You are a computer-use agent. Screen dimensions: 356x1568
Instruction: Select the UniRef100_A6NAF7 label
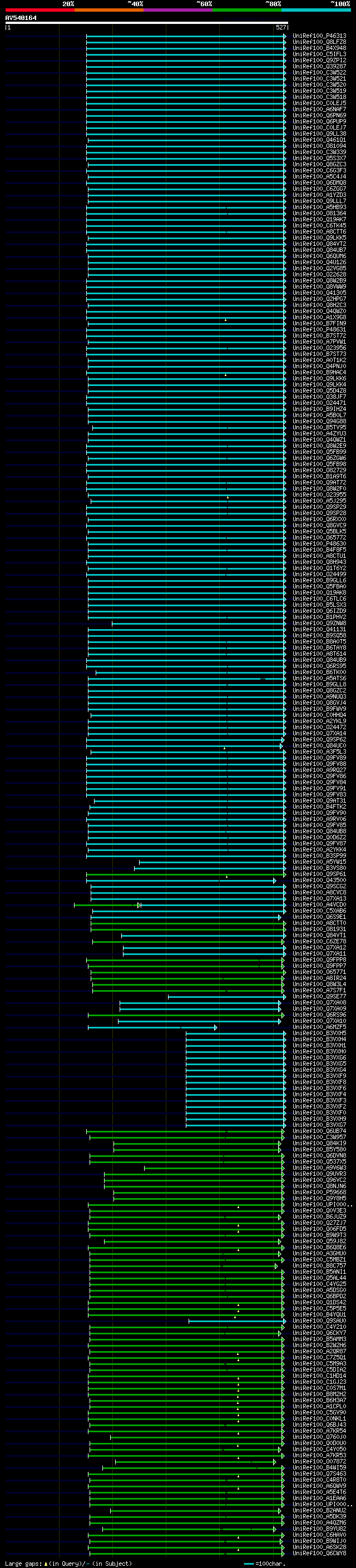[x=319, y=110]
